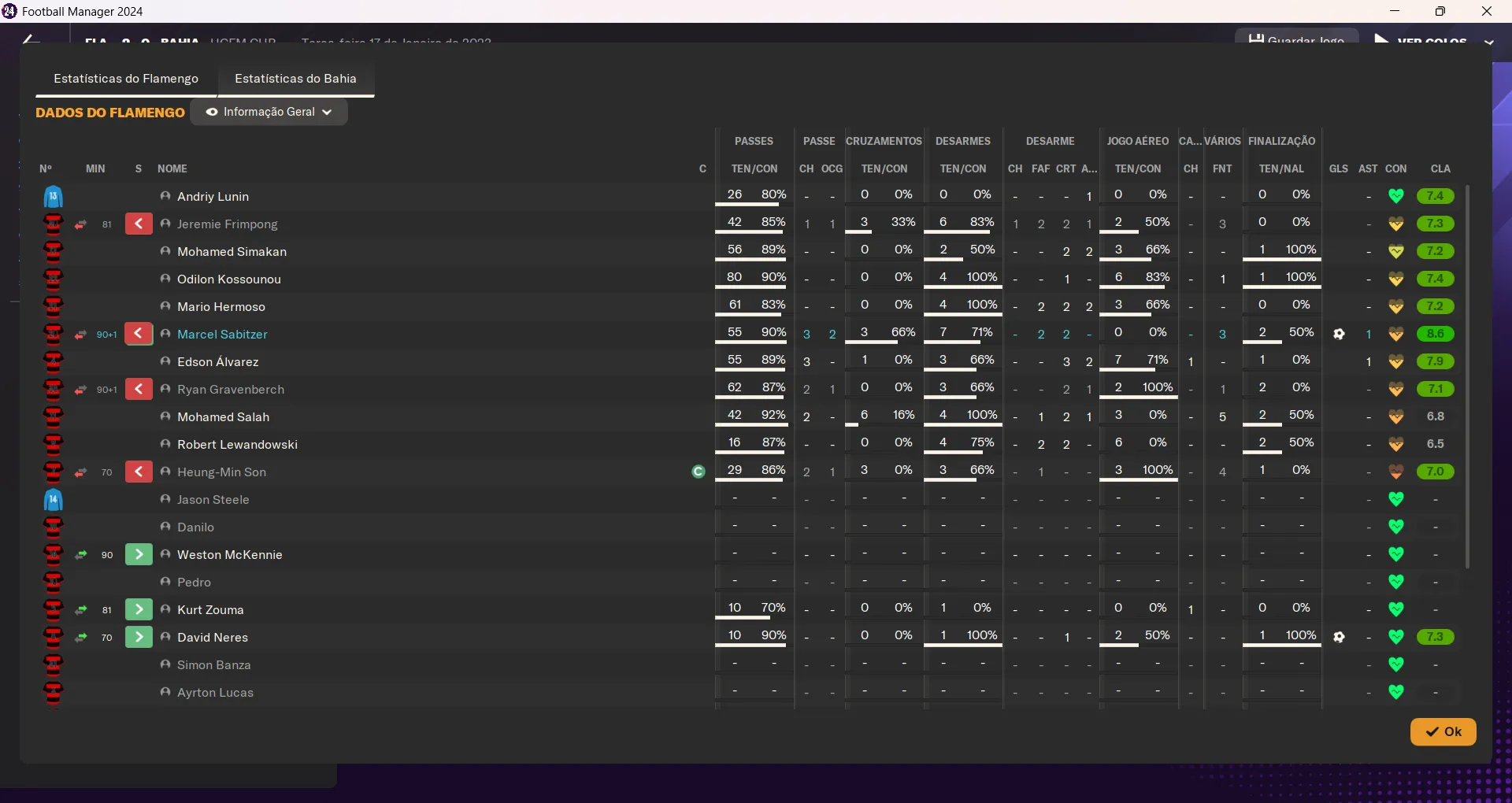Sort by MIN column header

point(95,168)
